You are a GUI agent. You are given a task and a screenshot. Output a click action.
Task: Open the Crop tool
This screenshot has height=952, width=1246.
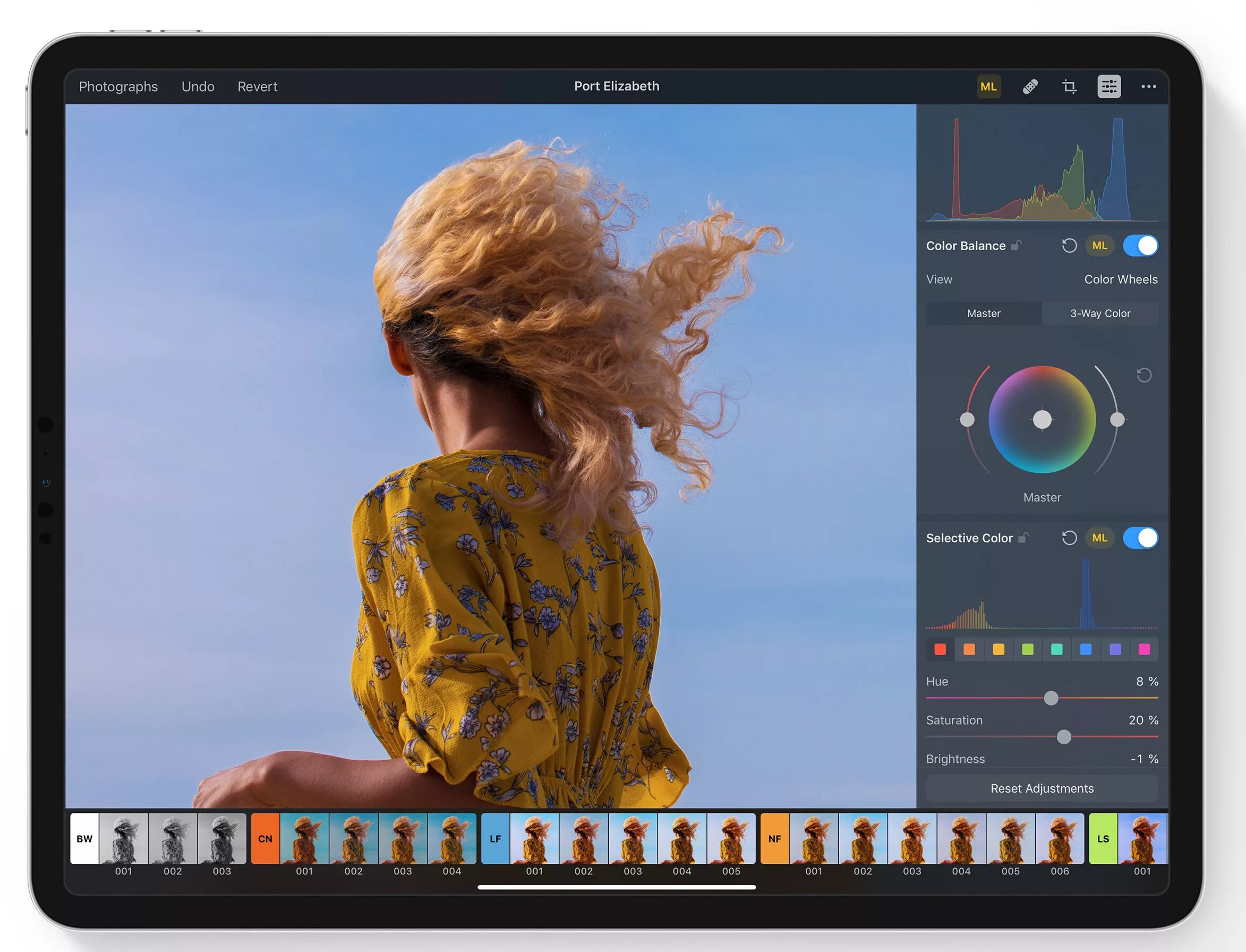(1069, 87)
